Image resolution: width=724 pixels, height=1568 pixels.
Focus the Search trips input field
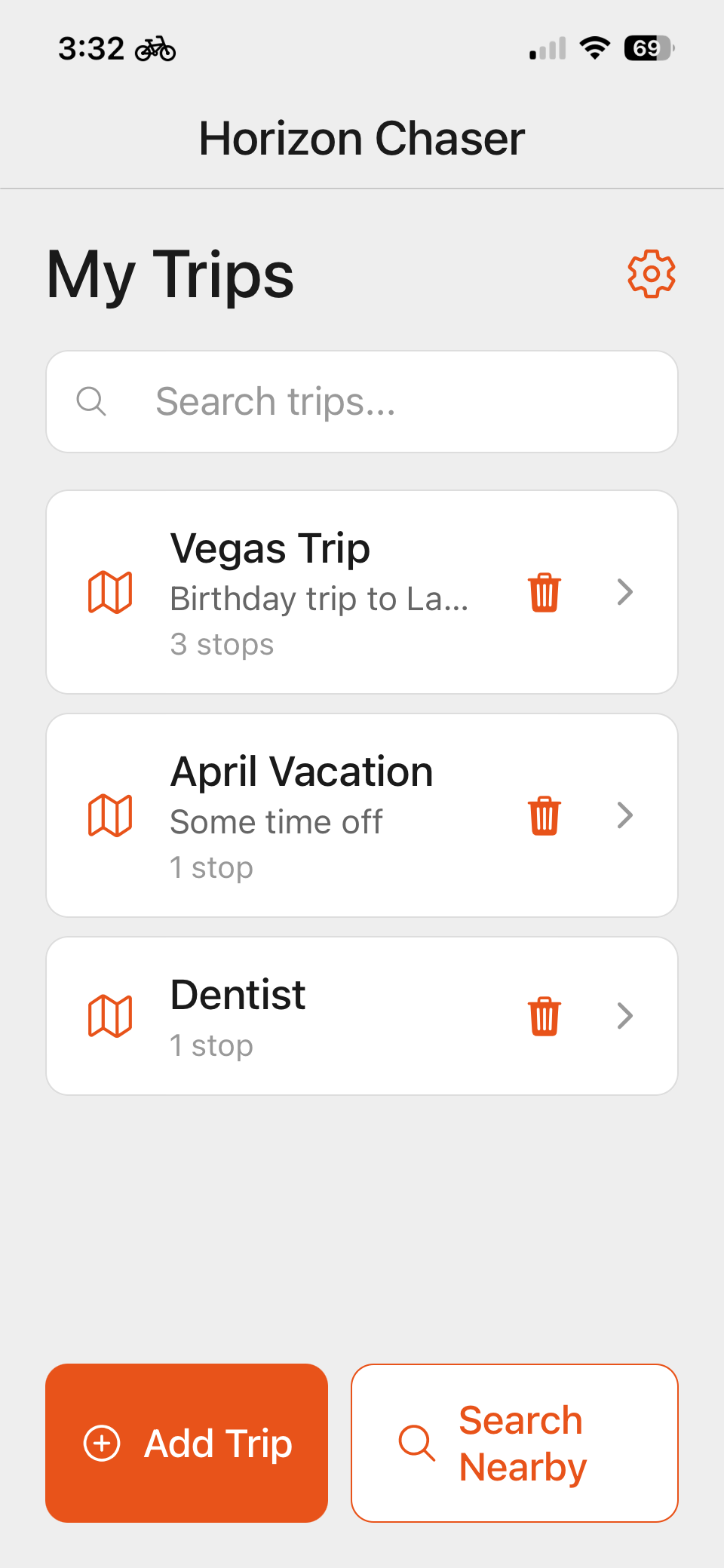392,401
